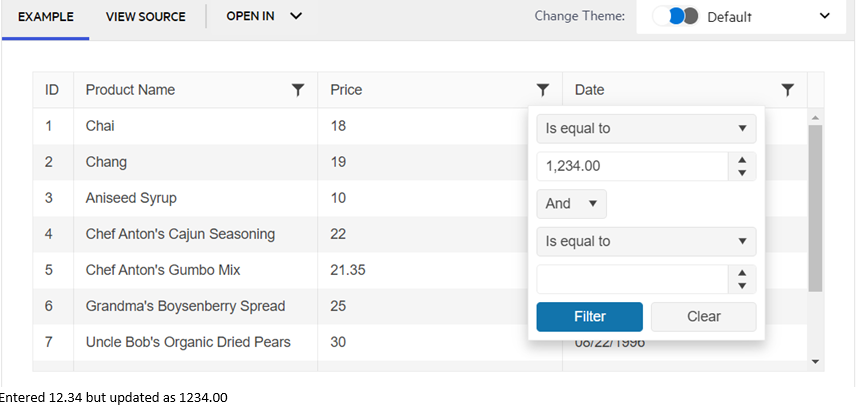This screenshot has width=866, height=415.
Task: Decrease the first filter value with down arrow
Action: [x=741, y=173]
